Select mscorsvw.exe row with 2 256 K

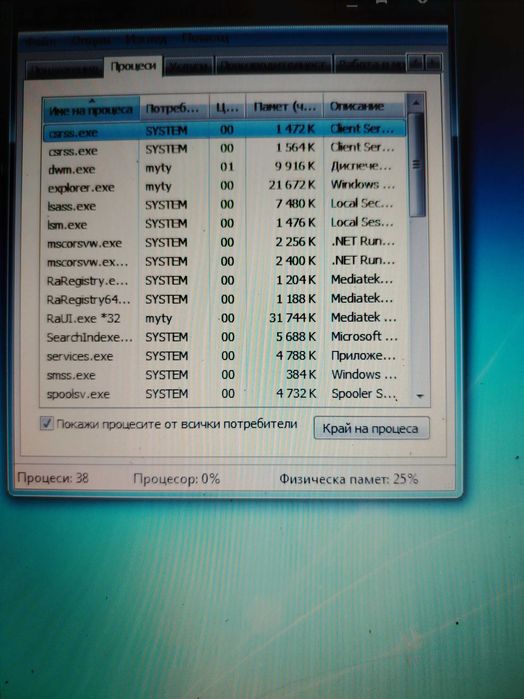click(x=224, y=243)
